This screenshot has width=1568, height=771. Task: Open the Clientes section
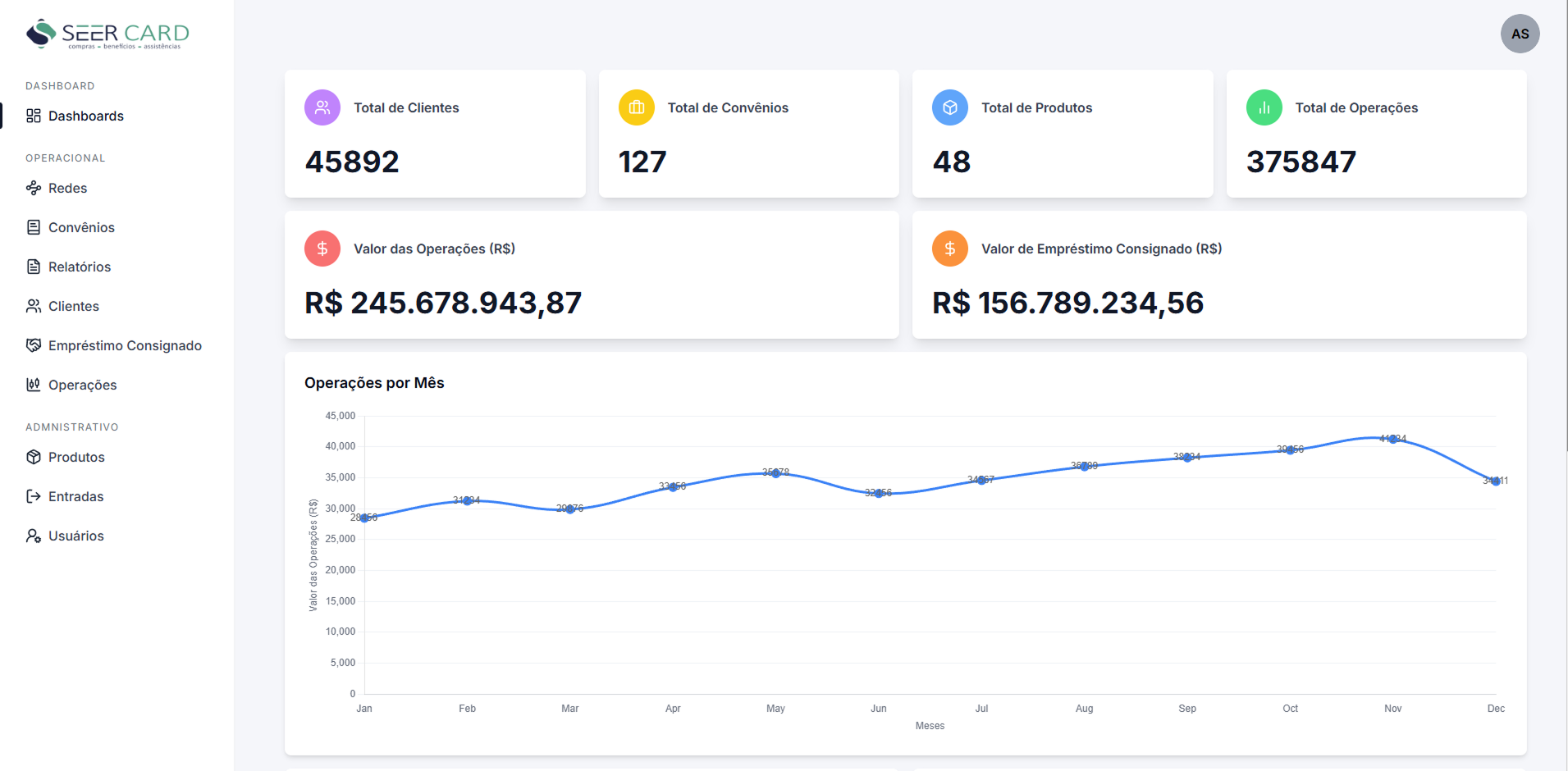[x=73, y=306]
